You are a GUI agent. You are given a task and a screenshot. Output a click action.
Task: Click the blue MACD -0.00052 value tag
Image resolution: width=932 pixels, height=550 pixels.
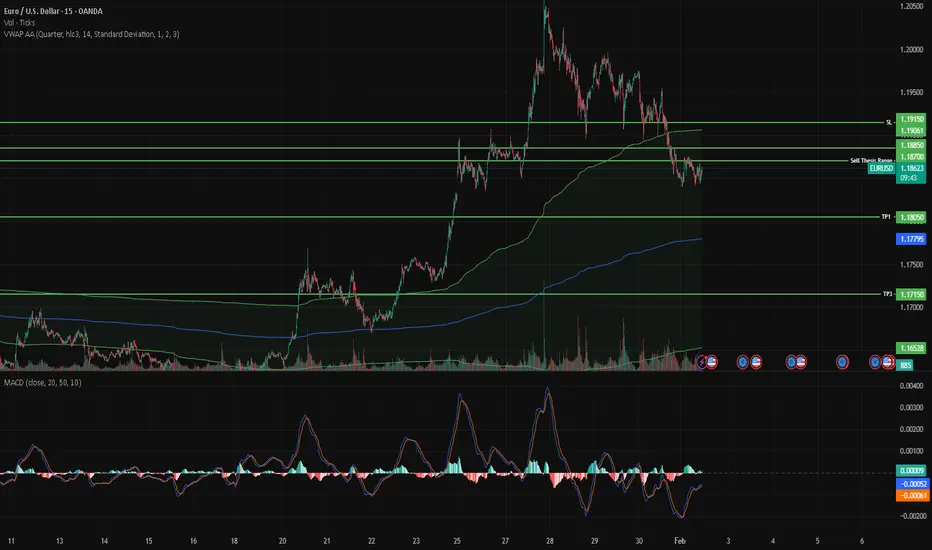(x=911, y=484)
